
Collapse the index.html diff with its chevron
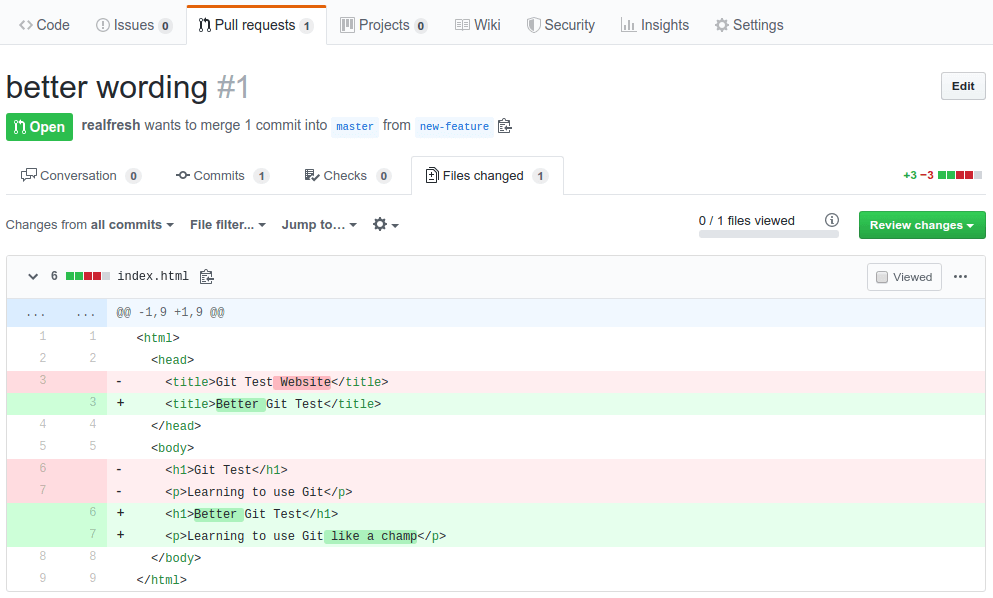pyautogui.click(x=33, y=277)
